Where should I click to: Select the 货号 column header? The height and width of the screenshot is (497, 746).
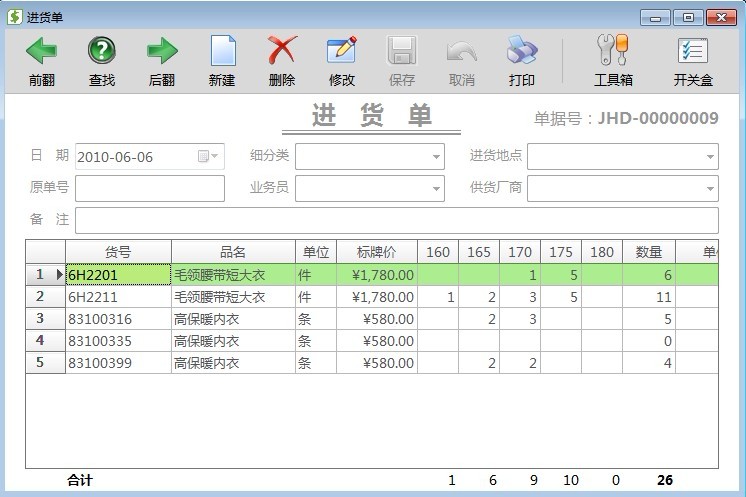[x=118, y=252]
